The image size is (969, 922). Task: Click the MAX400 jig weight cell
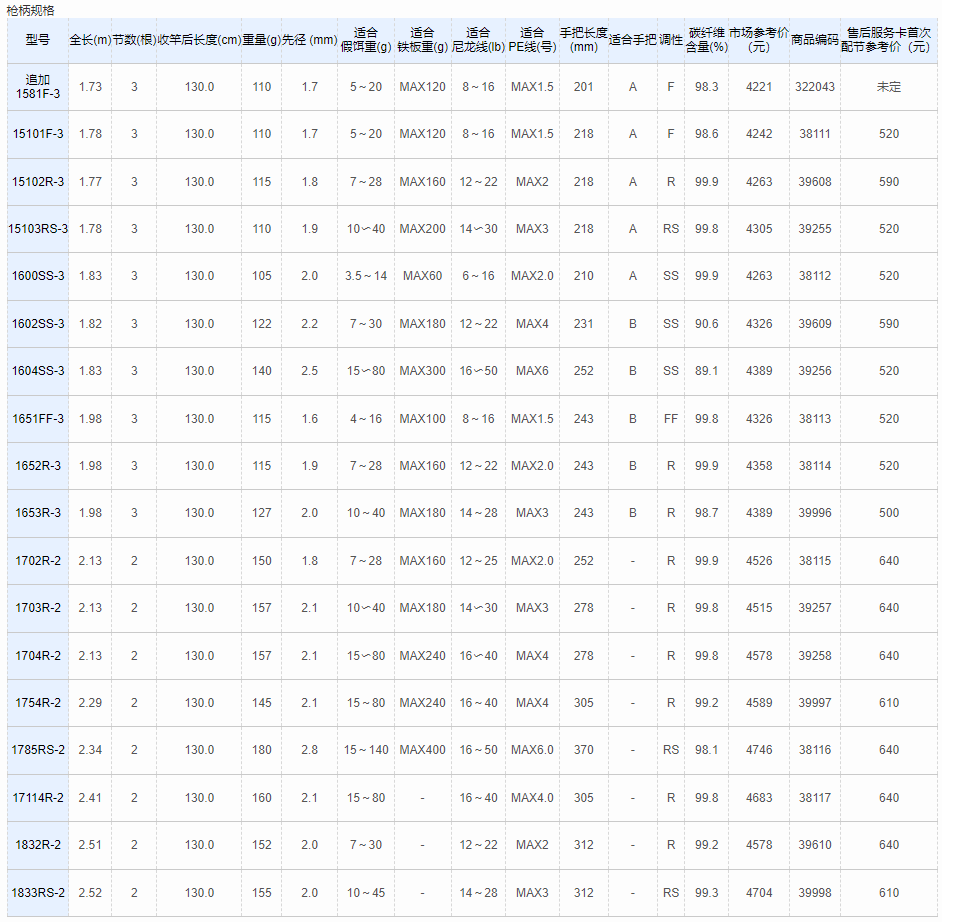tap(422, 750)
